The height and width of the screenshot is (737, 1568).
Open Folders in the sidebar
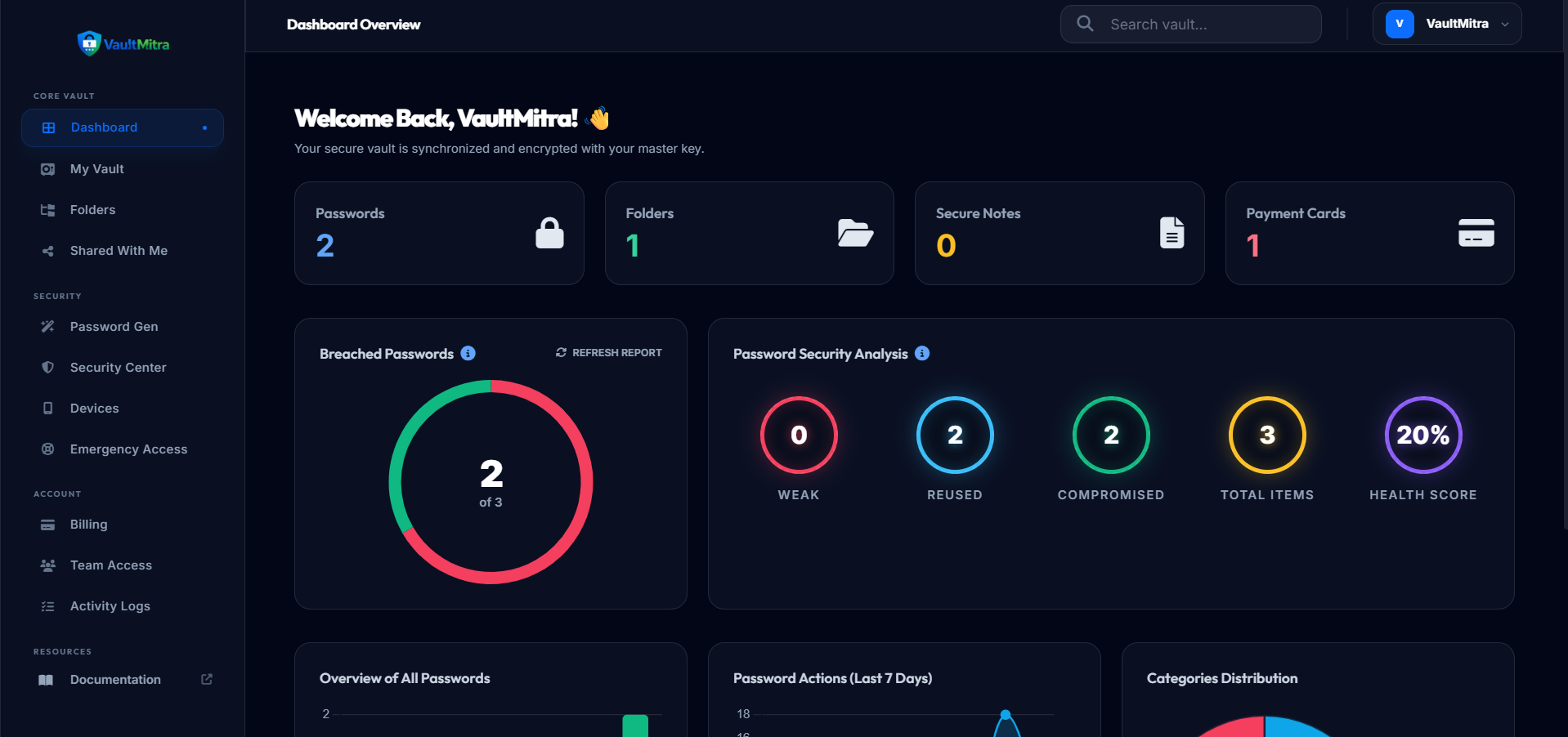tap(123, 210)
